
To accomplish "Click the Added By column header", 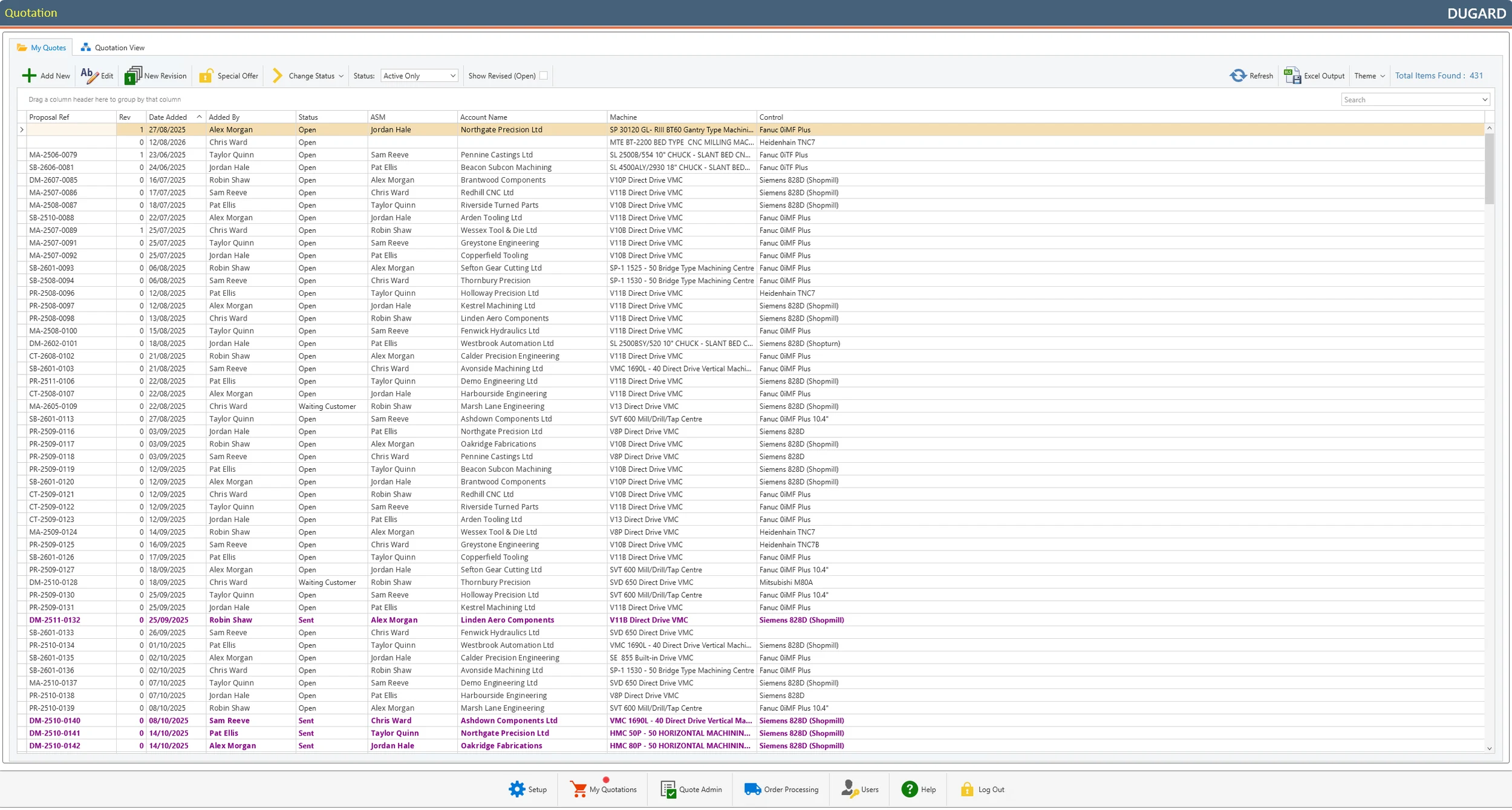I will point(250,117).
